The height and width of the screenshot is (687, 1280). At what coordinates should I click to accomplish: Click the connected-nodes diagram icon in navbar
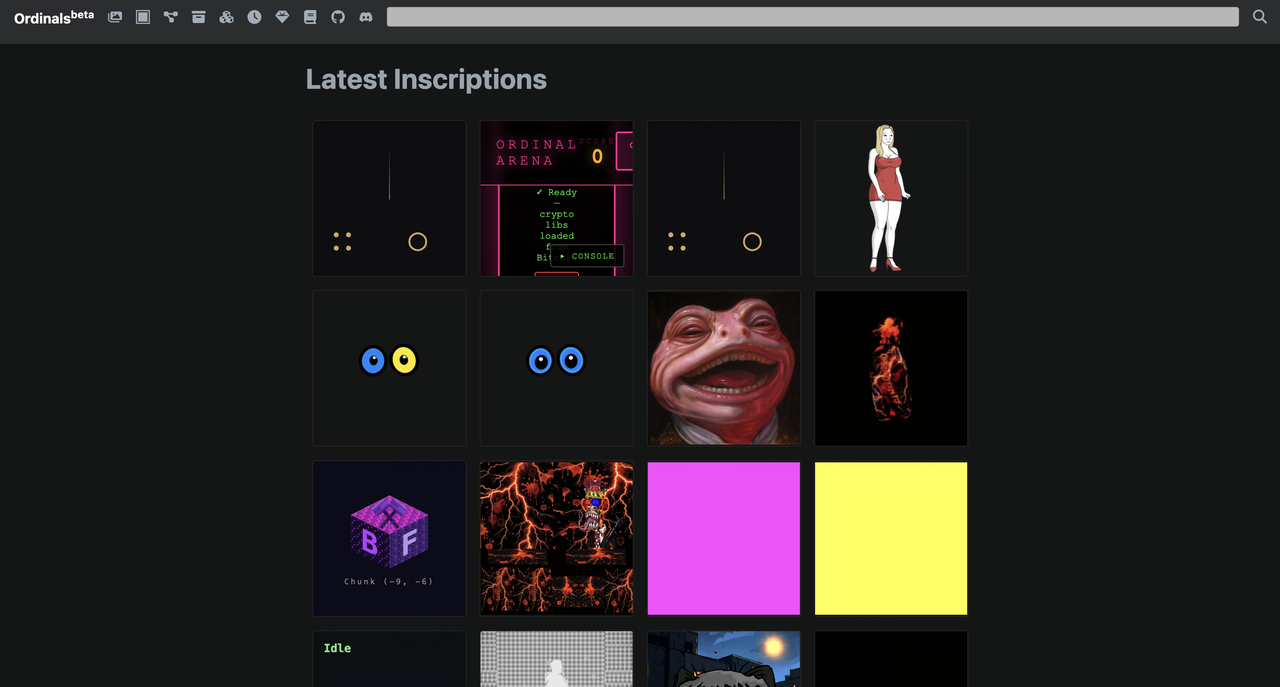point(171,17)
